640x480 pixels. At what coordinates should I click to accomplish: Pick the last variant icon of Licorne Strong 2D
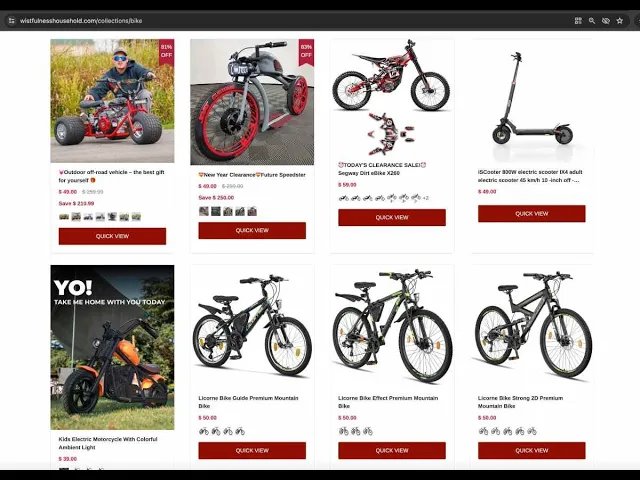[531, 431]
